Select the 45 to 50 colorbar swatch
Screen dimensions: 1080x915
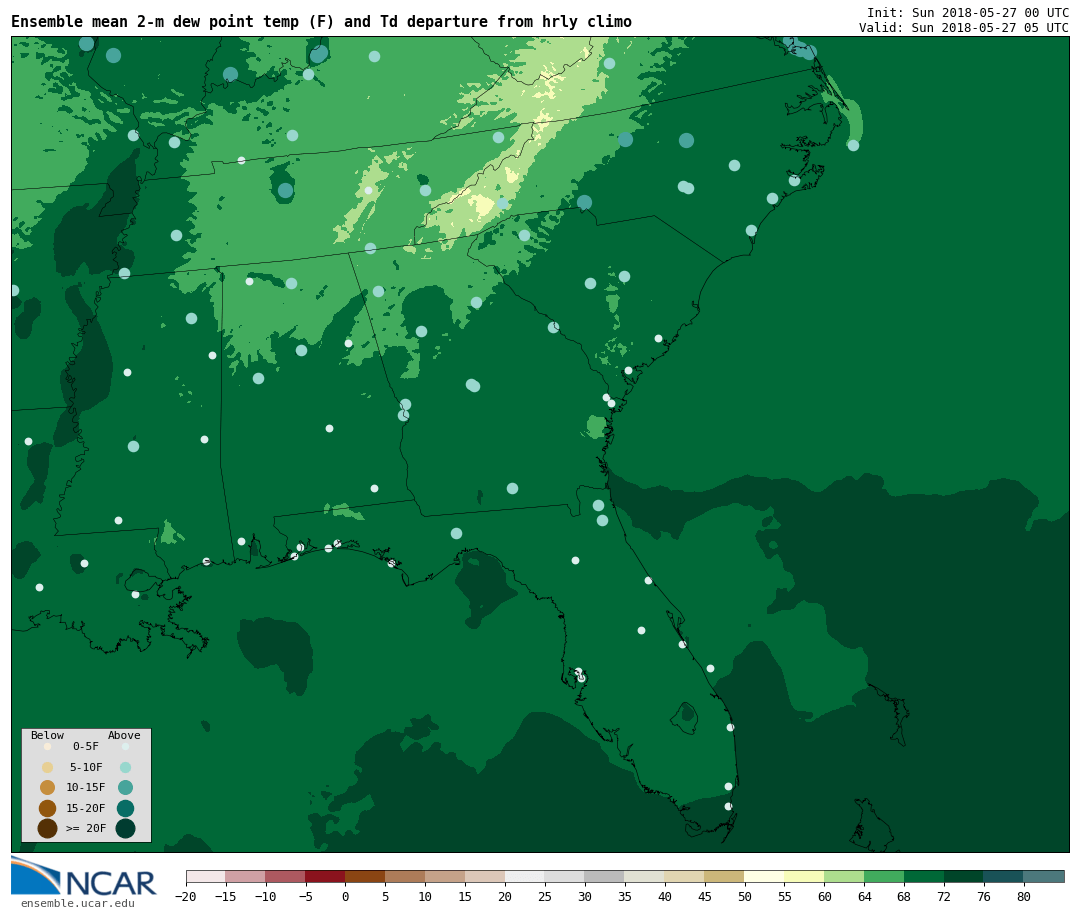pos(725,876)
